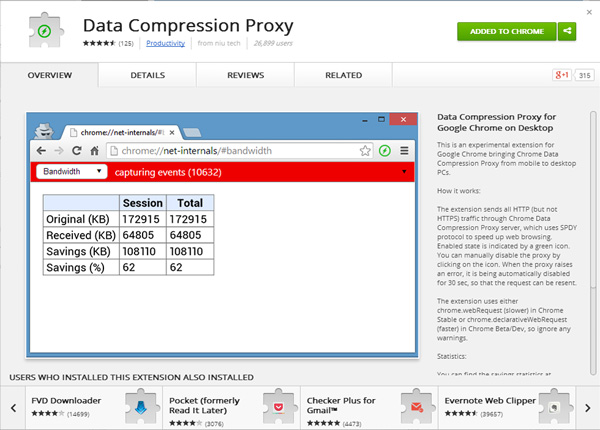Click Evernote Web Clipper's star rating

coord(461,413)
